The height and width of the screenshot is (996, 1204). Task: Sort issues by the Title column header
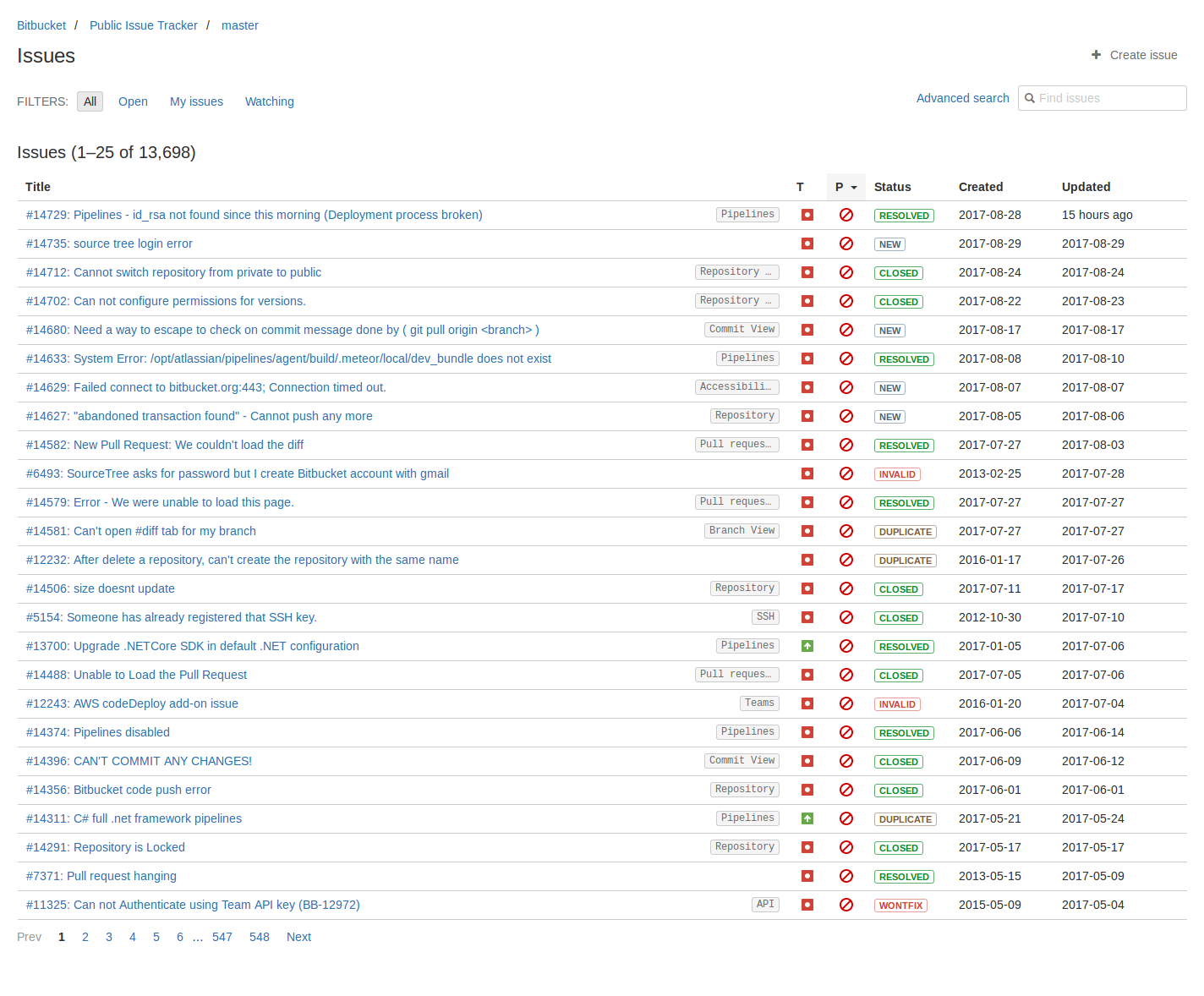pyautogui.click(x=38, y=187)
